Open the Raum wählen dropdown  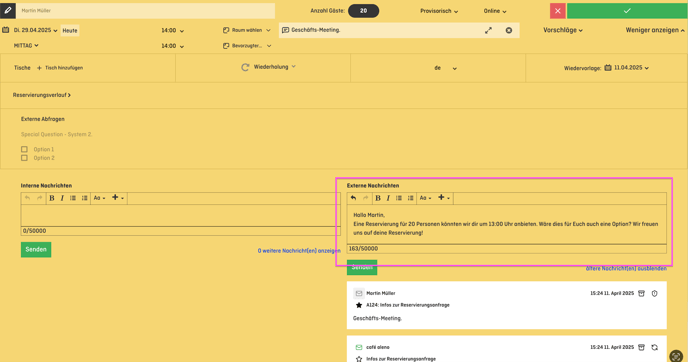click(x=247, y=30)
